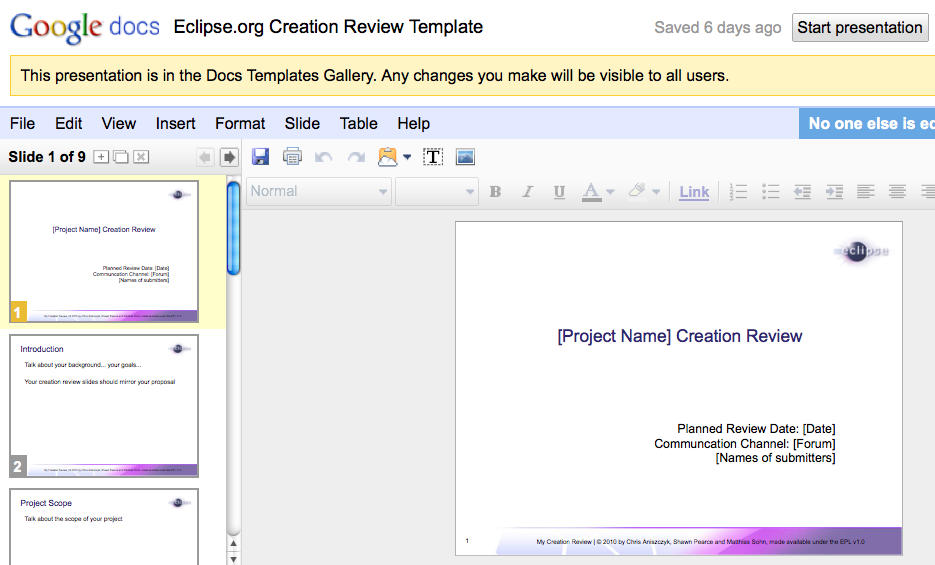Click the Communcation Channel: [Forum] text
Screen dimensions: 935x565
tap(745, 443)
